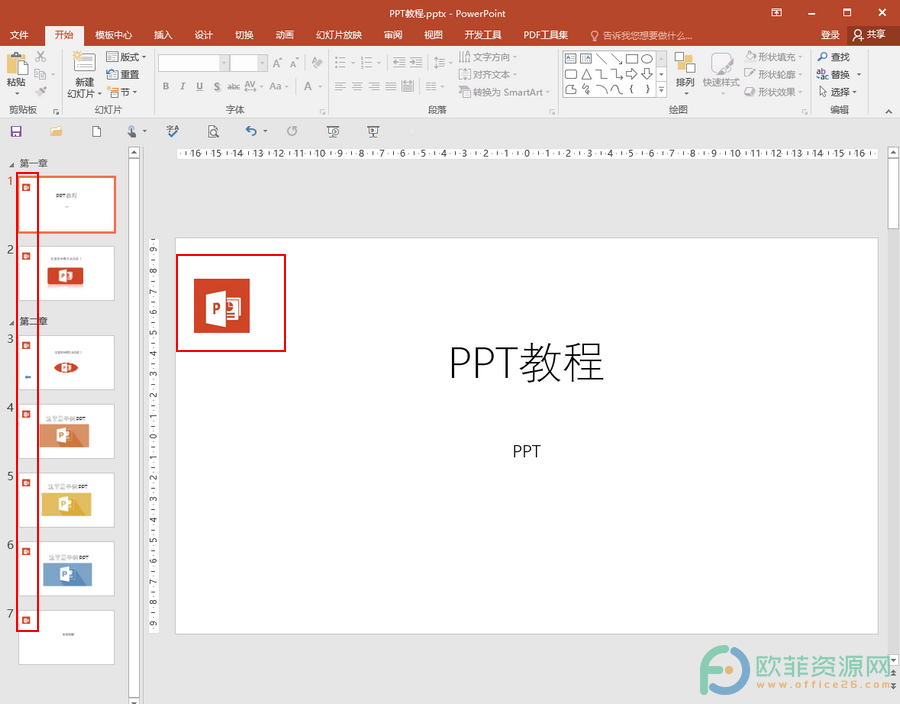The image size is (900, 704).
Task: Click the bullet list icon
Action: pyautogui.click(x=340, y=63)
